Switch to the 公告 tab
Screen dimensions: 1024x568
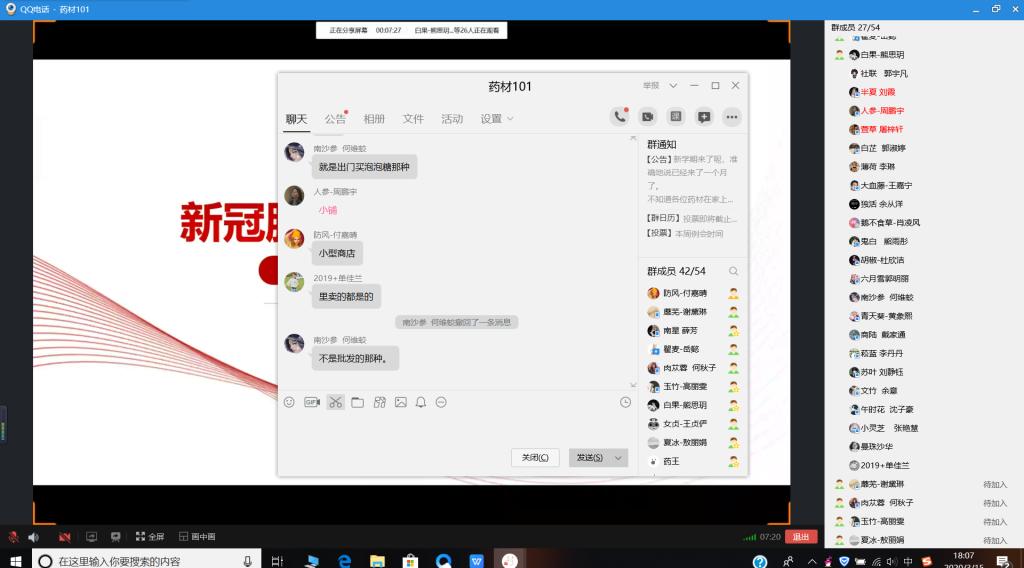[335, 119]
